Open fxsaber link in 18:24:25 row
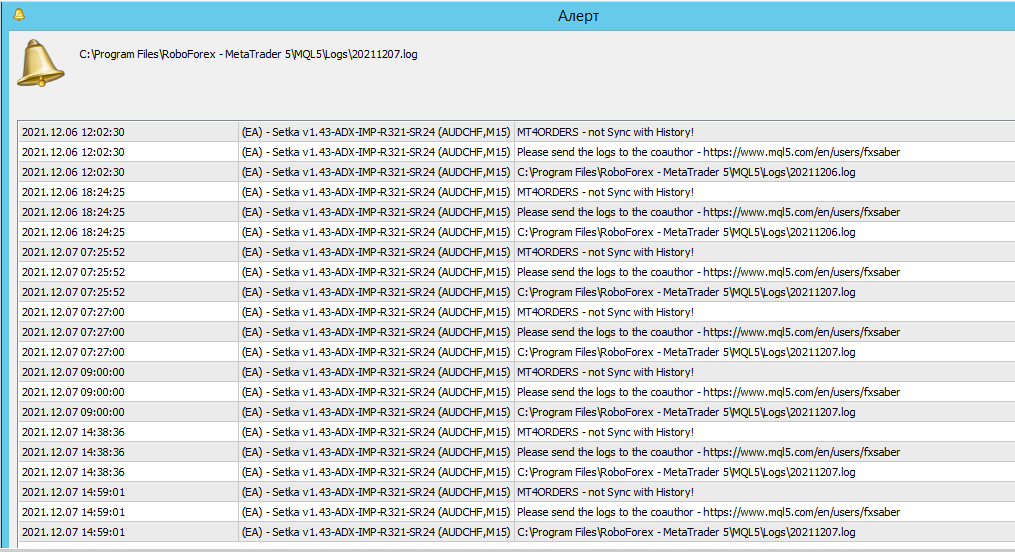The height and width of the screenshot is (552, 1015). [801, 212]
